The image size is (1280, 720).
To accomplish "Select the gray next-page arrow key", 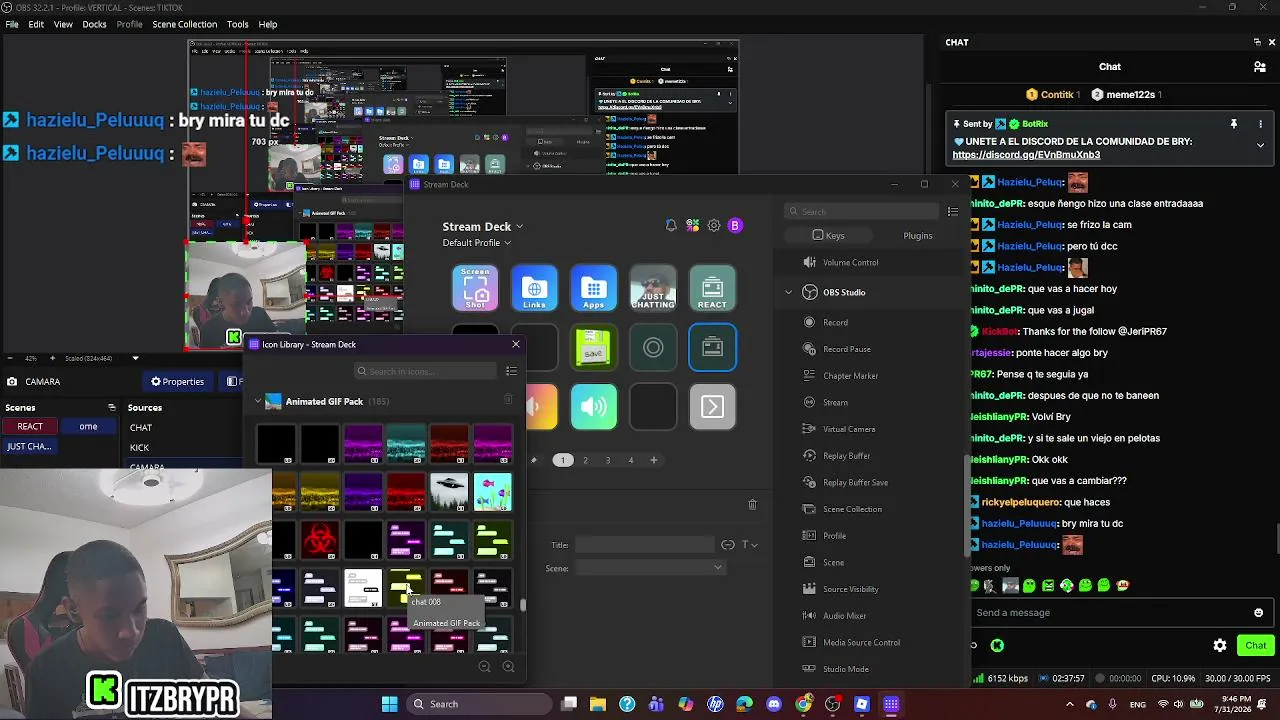I will coord(712,406).
